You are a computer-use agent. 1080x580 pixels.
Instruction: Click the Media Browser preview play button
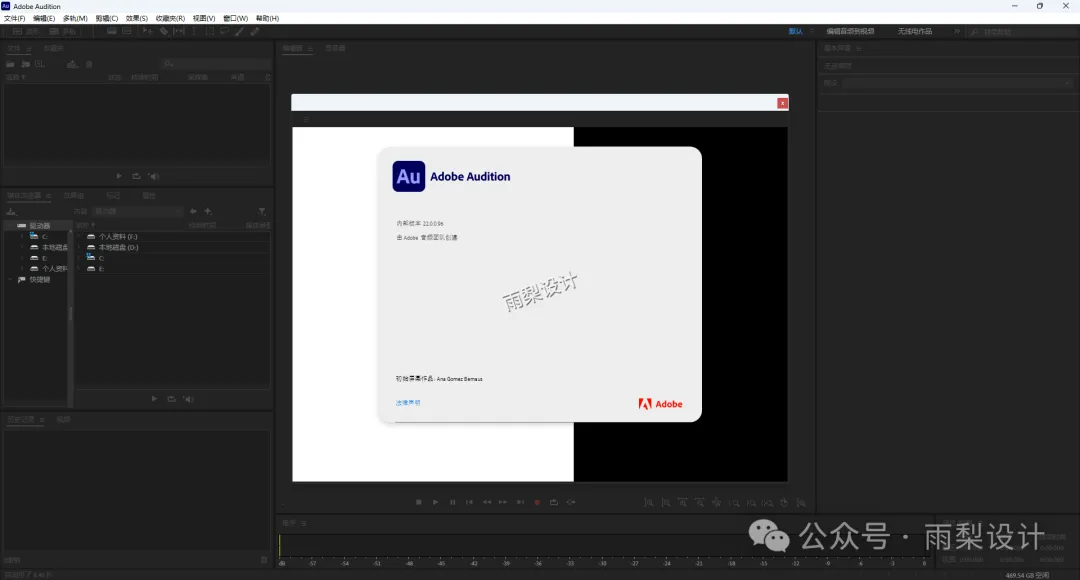pyautogui.click(x=154, y=399)
